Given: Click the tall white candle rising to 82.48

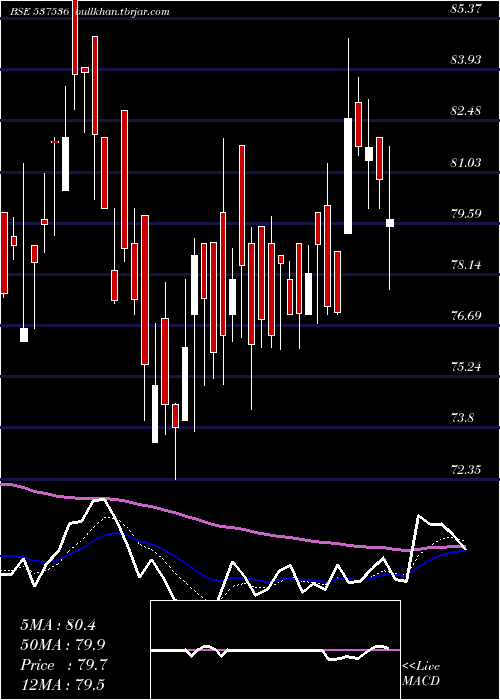Looking at the screenshot, I should click(348, 176).
